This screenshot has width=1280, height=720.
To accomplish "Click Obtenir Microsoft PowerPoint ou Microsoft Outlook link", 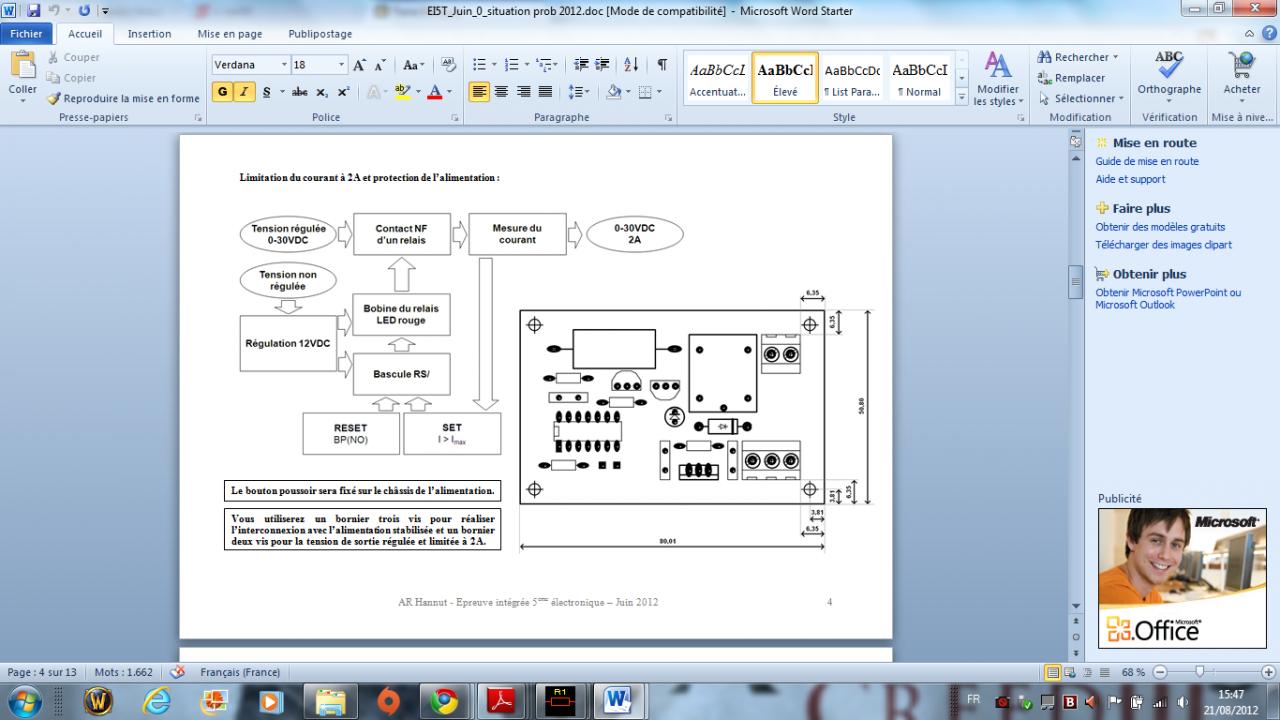I will click(1168, 299).
